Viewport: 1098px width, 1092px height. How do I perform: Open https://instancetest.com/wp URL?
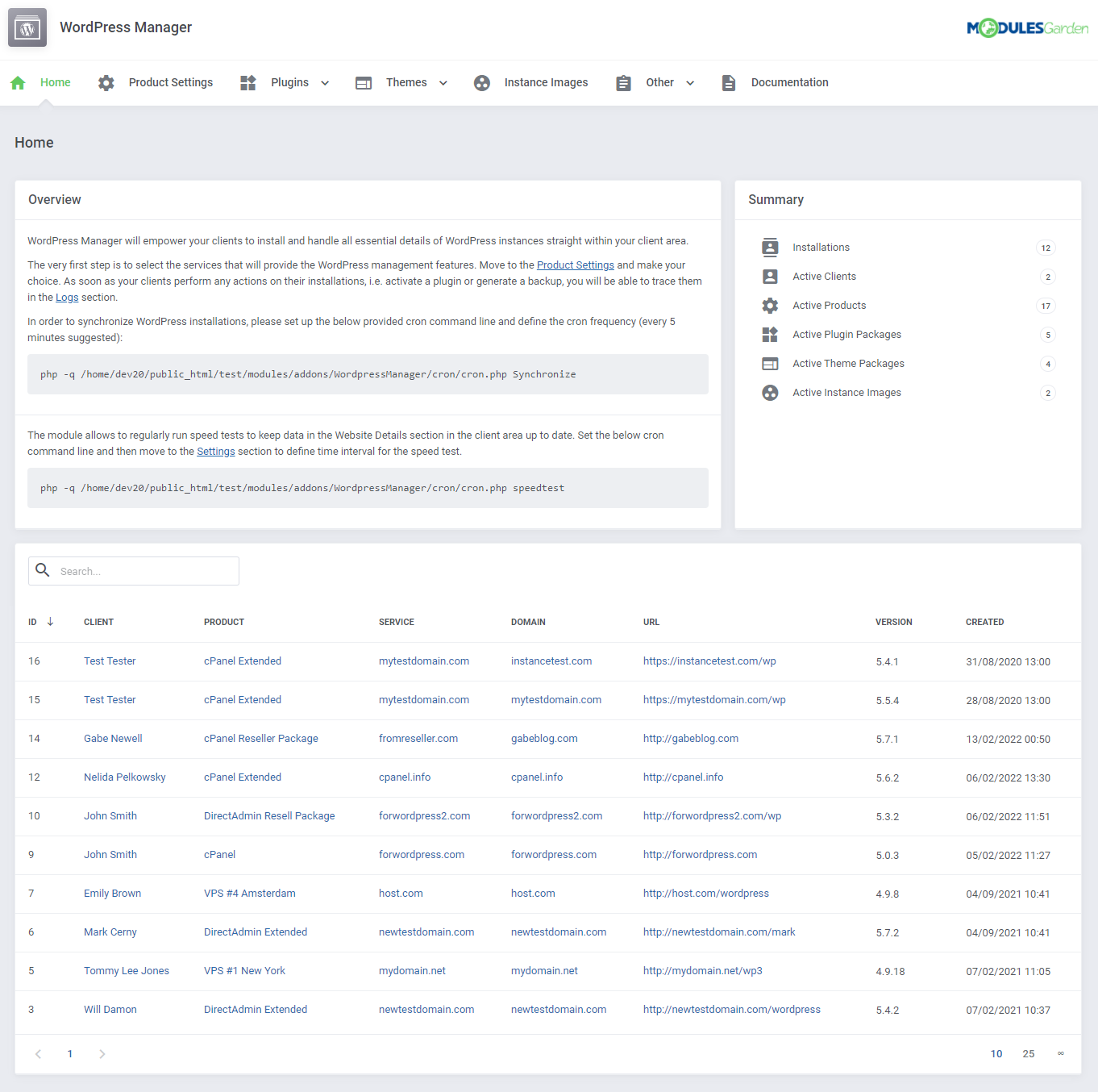pos(709,661)
